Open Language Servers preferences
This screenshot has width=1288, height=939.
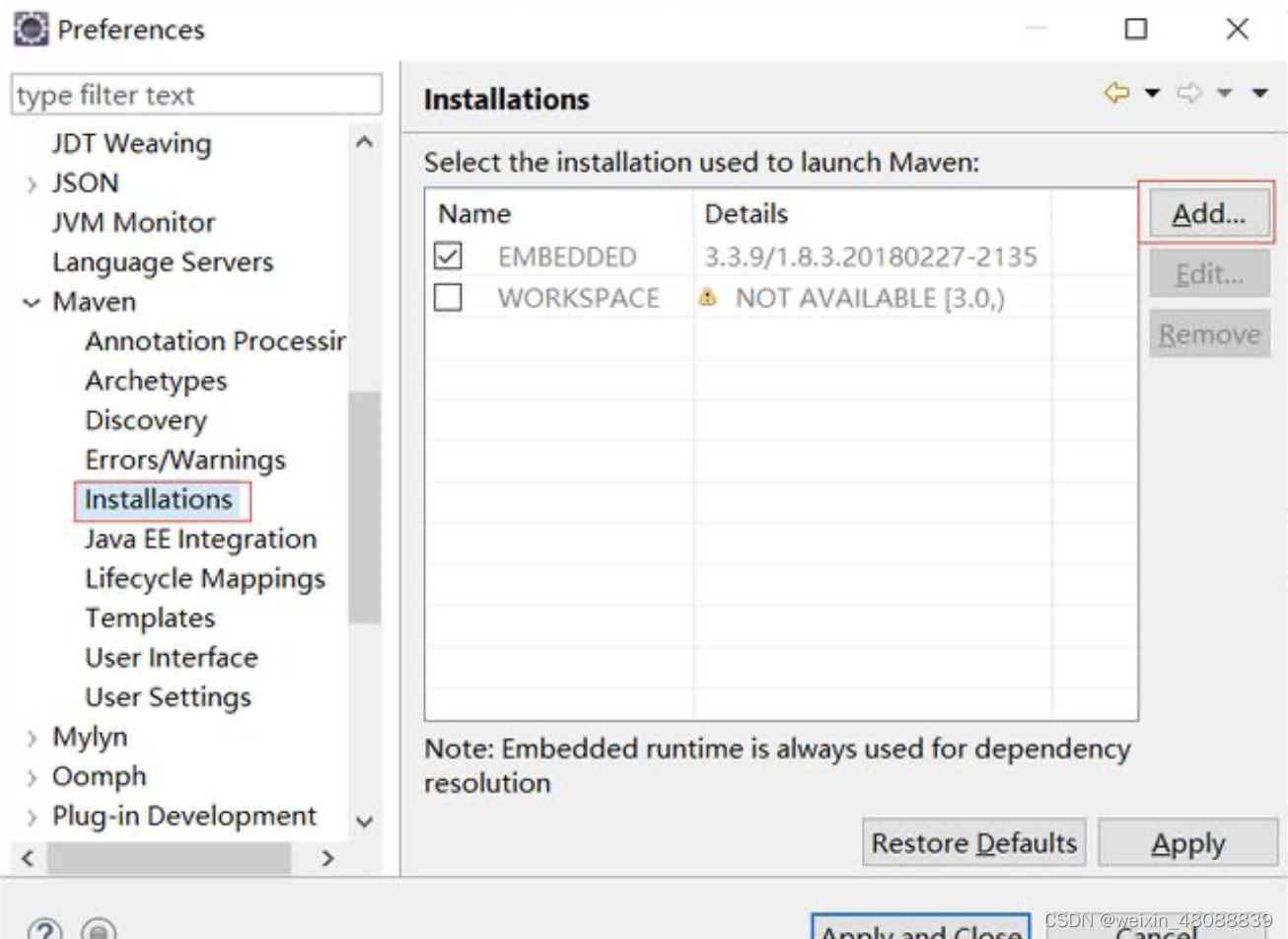coord(163,262)
